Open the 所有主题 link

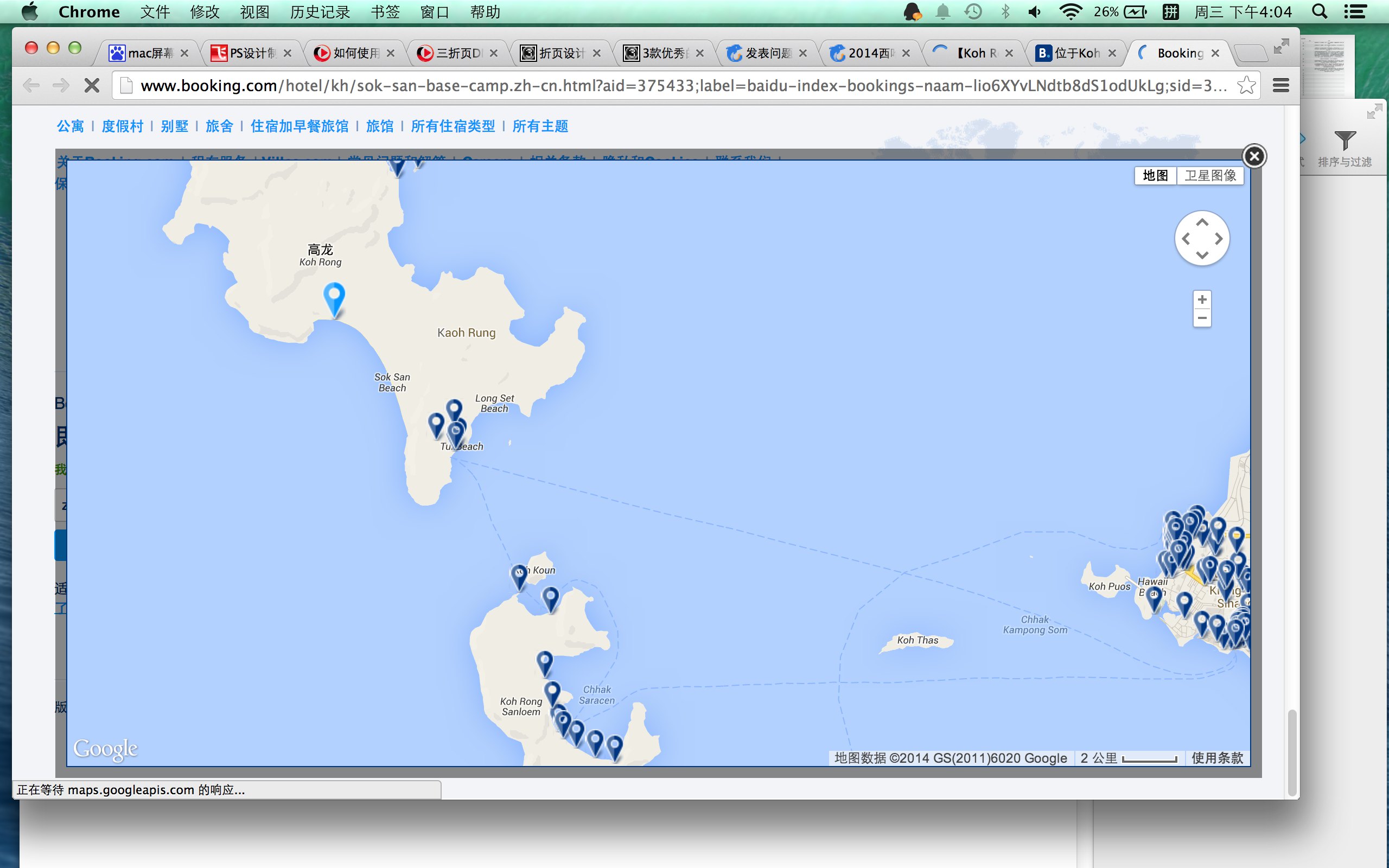click(x=540, y=126)
